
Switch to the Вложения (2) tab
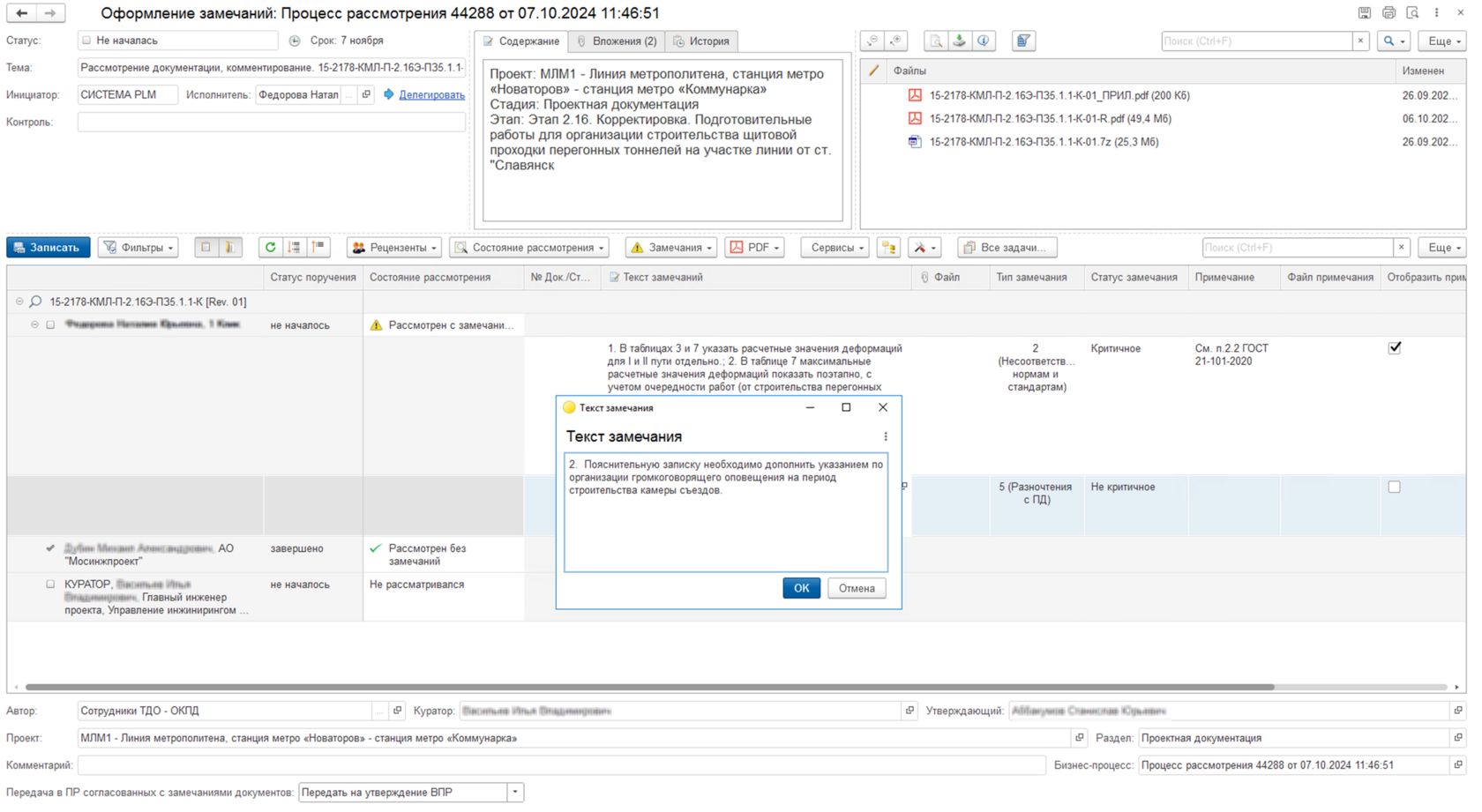[617, 41]
